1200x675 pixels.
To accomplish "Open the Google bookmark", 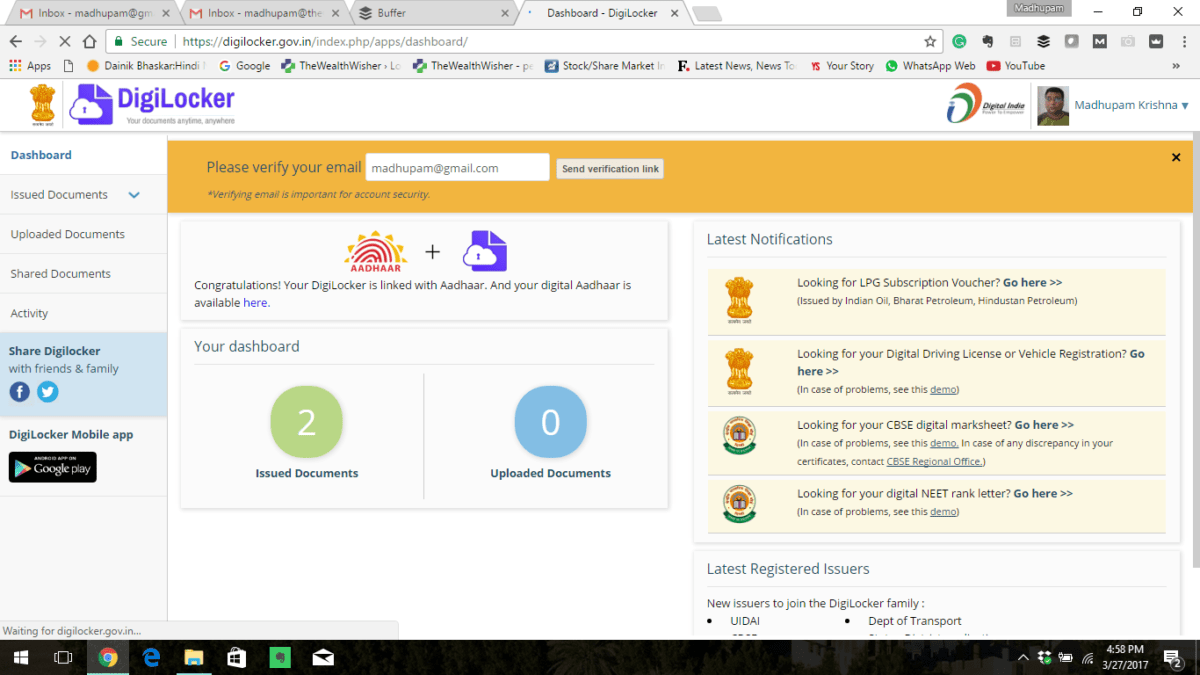I will (244, 66).
